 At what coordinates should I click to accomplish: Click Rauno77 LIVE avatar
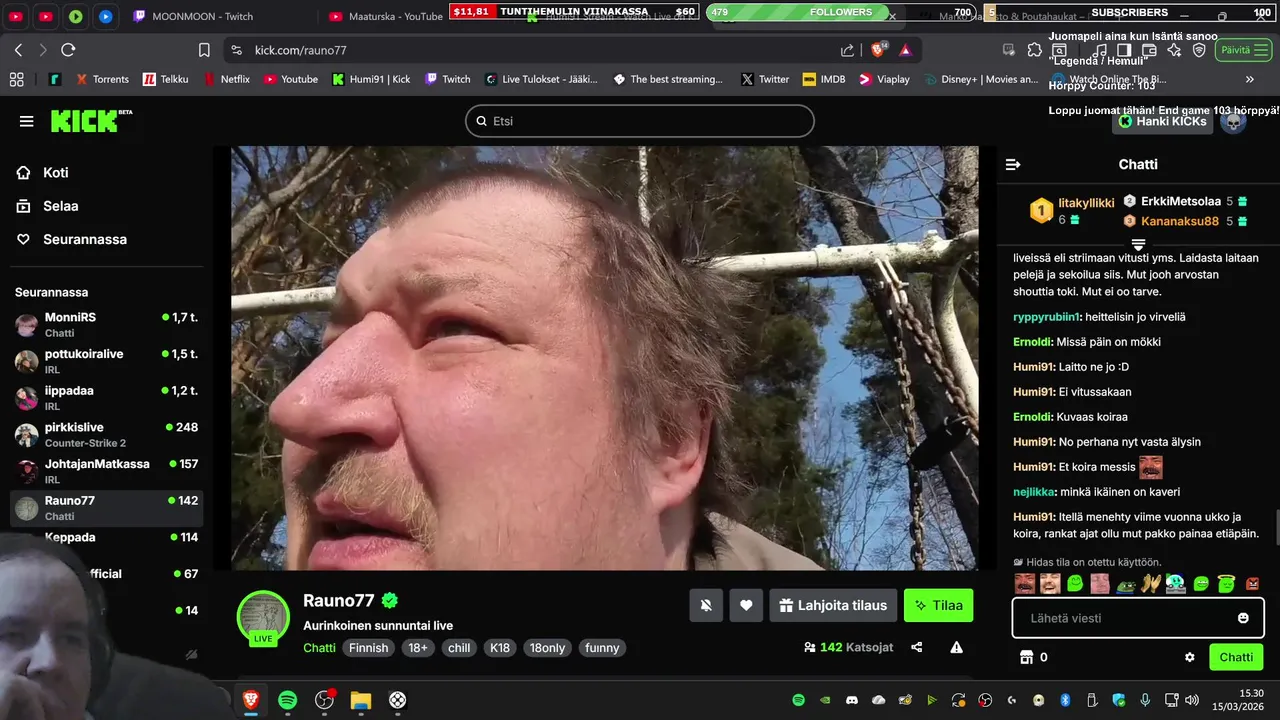click(x=263, y=616)
